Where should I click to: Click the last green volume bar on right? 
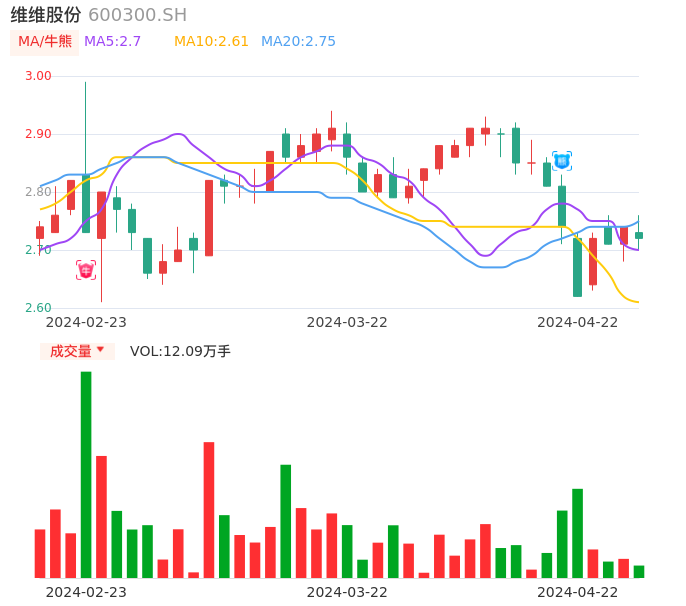pyautogui.click(x=639, y=572)
